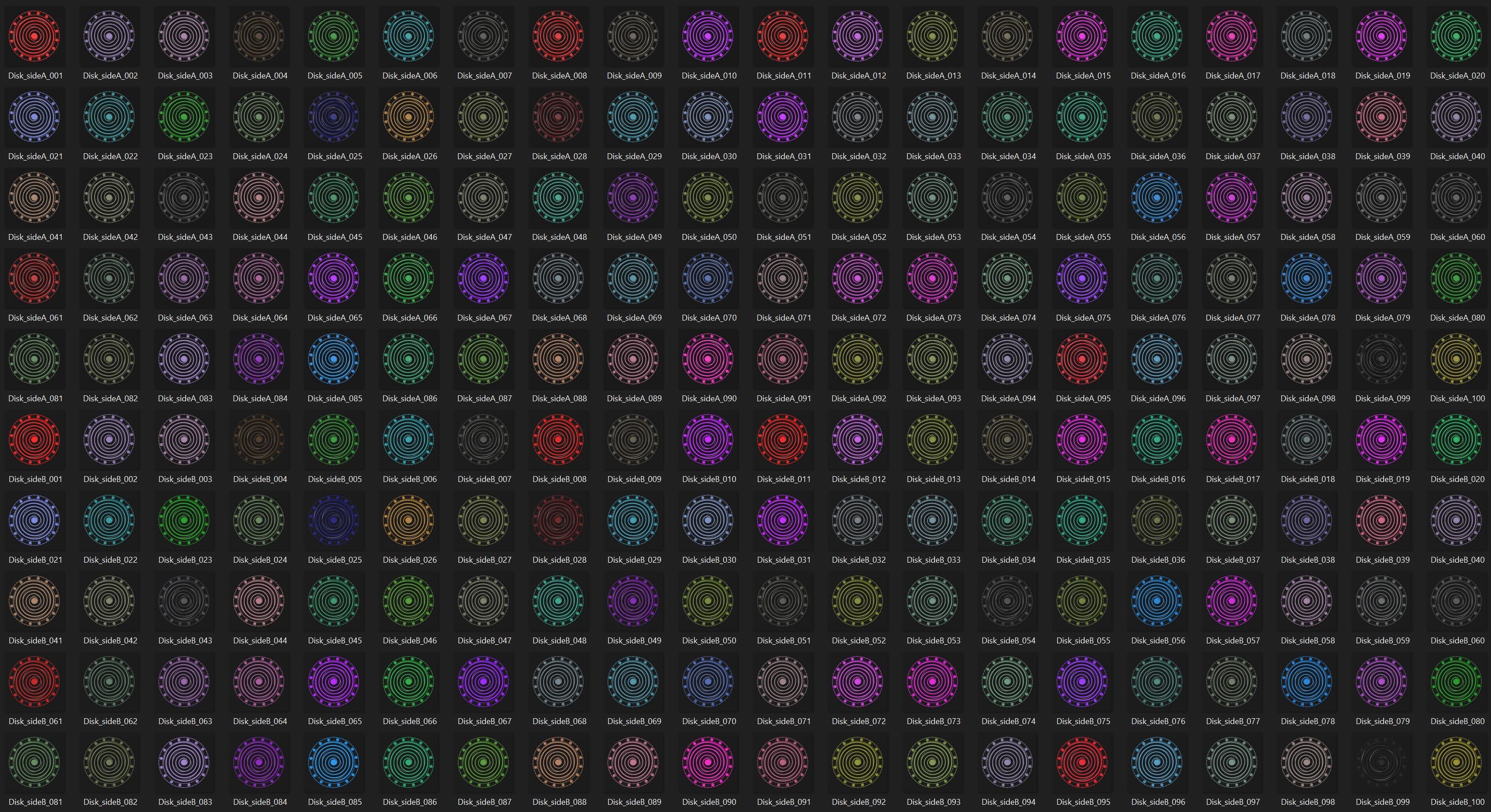
Task: Select the blue Disk_sideB_078 thumbnail
Action: [x=1307, y=682]
